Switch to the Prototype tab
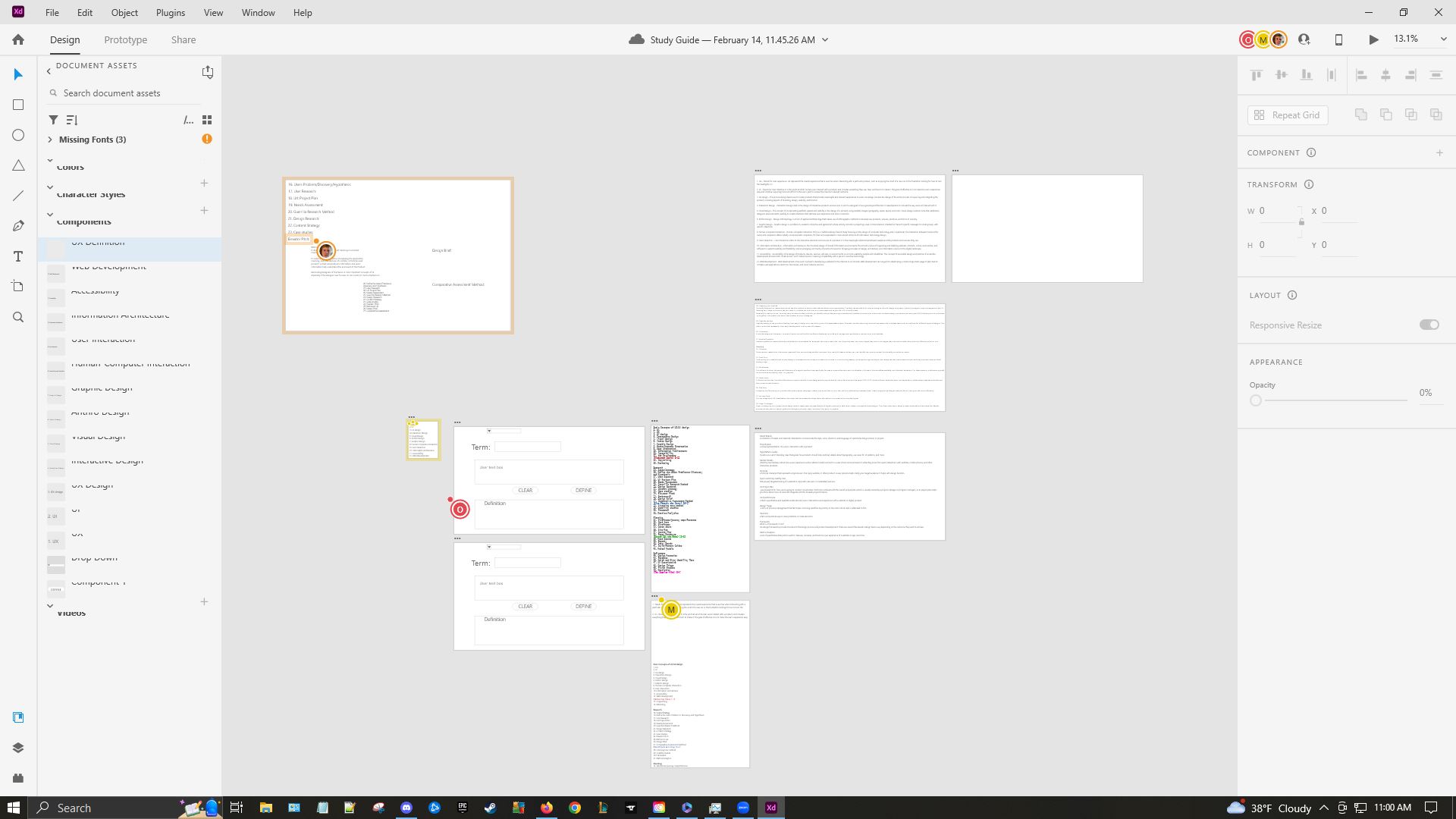The width and height of the screenshot is (1456, 819). [x=125, y=39]
